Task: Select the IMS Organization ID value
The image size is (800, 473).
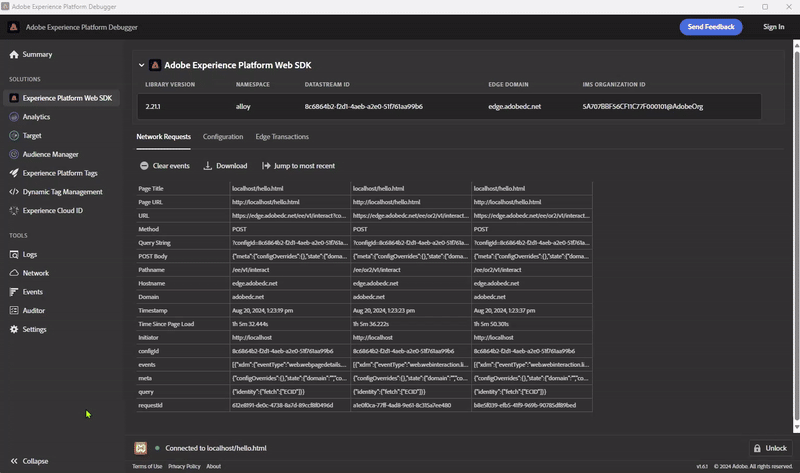Action: click(643, 107)
